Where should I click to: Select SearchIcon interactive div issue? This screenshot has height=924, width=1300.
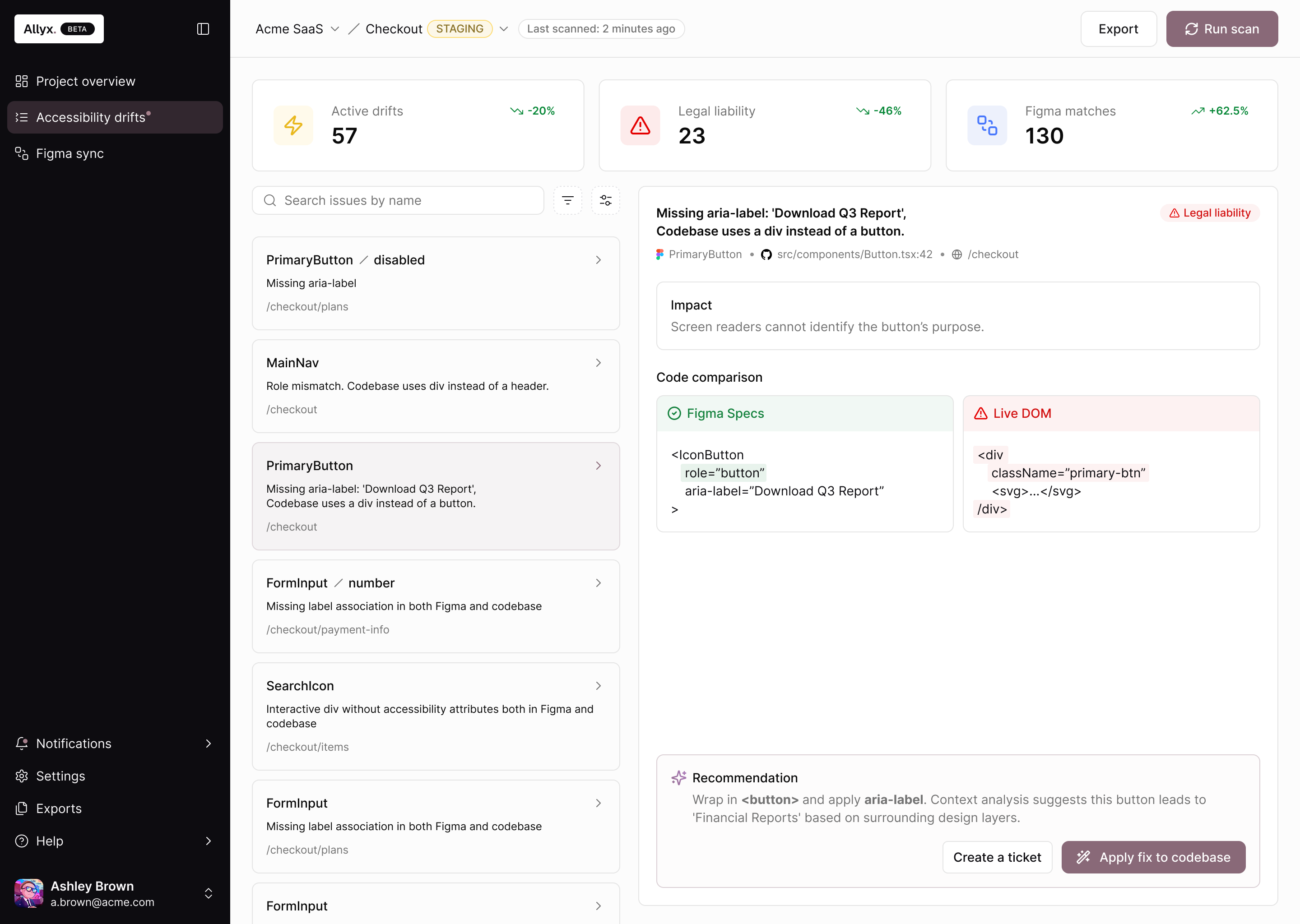tap(436, 716)
